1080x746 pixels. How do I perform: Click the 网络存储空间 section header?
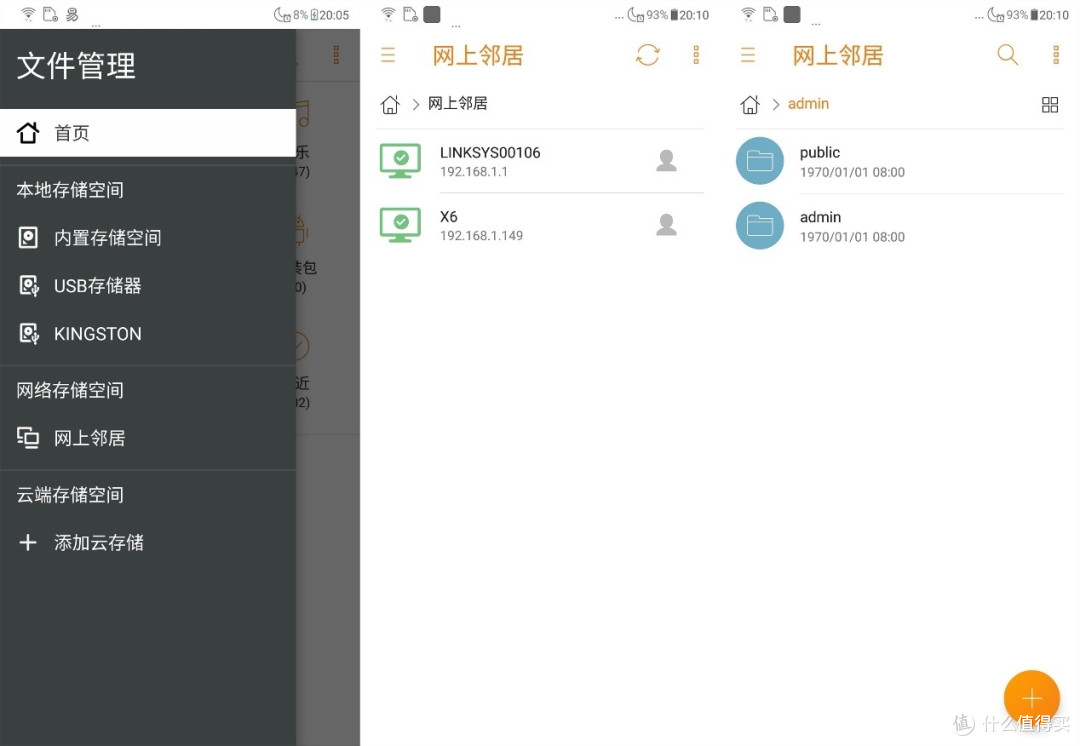point(70,390)
